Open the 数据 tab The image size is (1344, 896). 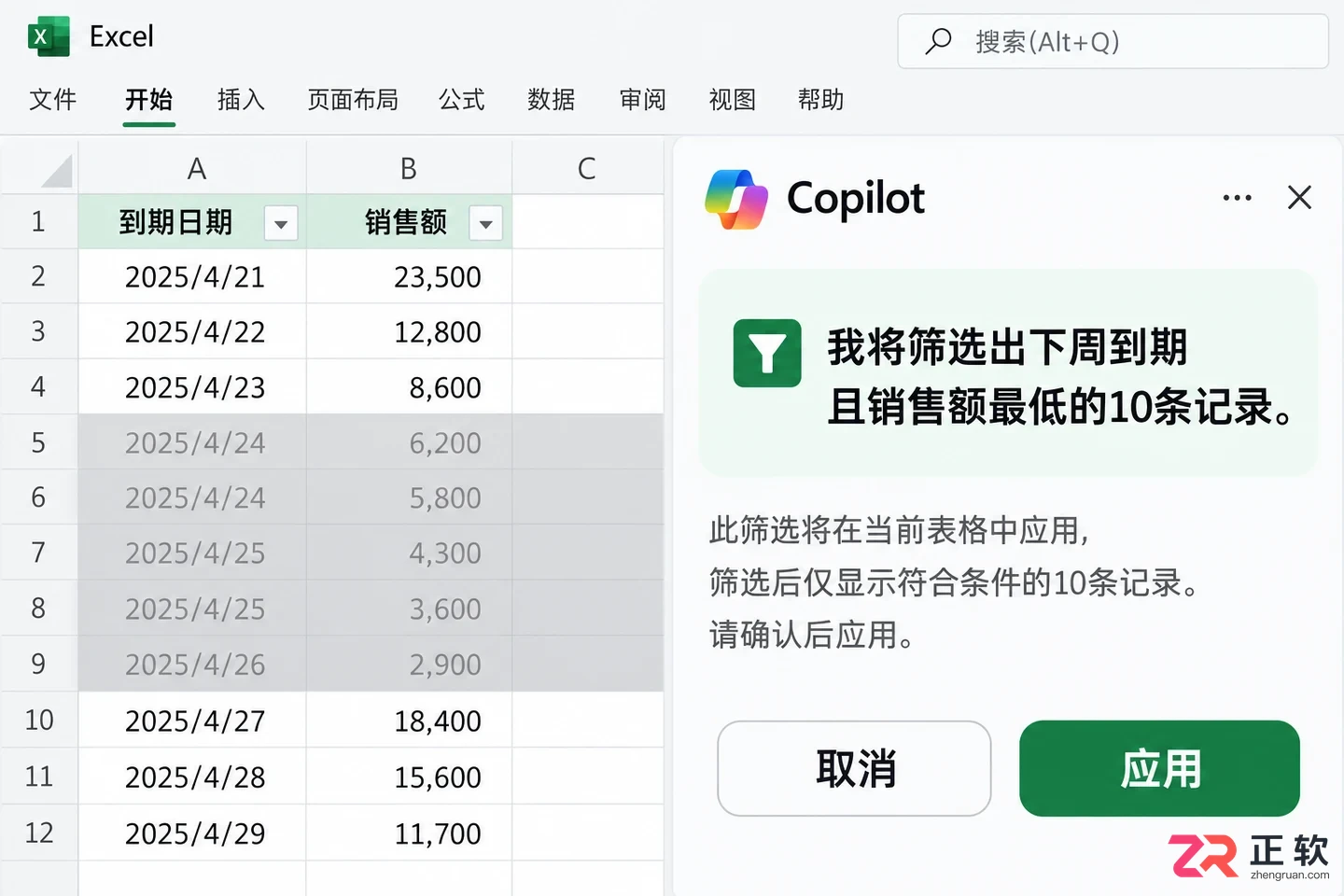(x=551, y=100)
